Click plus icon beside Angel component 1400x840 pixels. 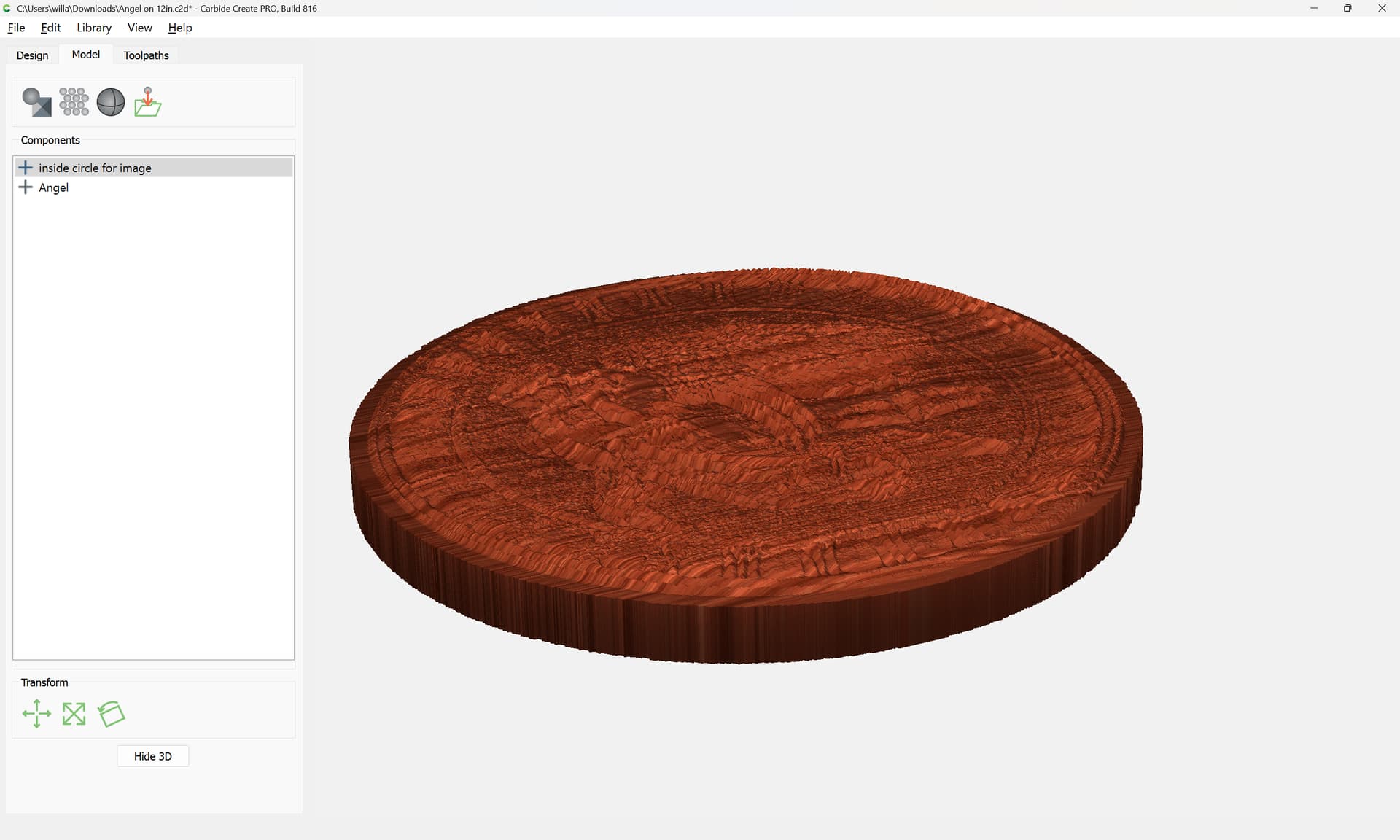pyautogui.click(x=26, y=187)
